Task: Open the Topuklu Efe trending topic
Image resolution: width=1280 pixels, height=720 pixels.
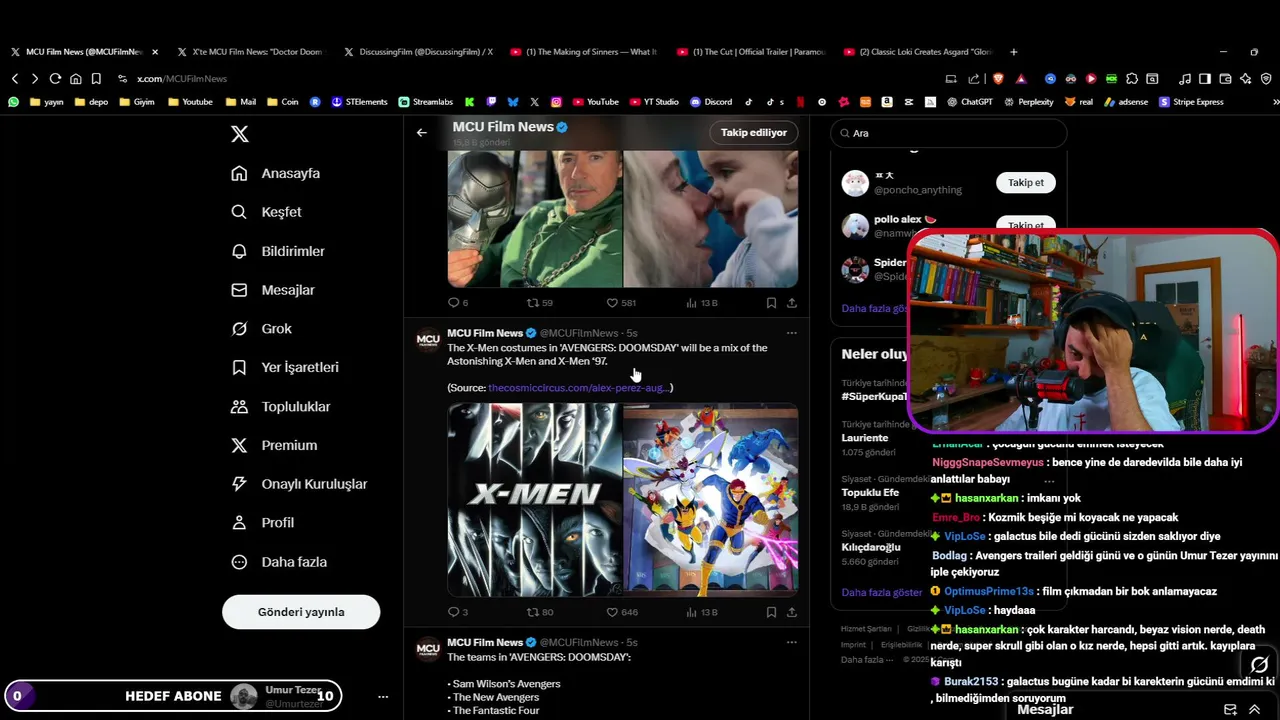Action: (870, 493)
